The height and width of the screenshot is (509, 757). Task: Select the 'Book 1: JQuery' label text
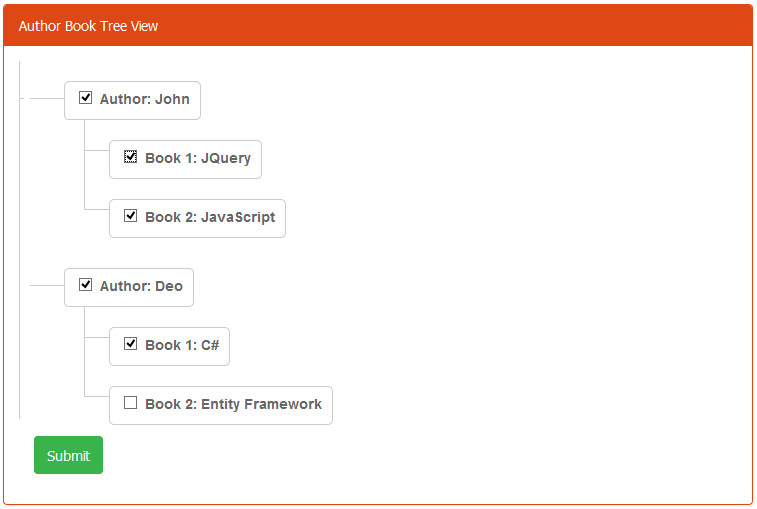click(197, 159)
